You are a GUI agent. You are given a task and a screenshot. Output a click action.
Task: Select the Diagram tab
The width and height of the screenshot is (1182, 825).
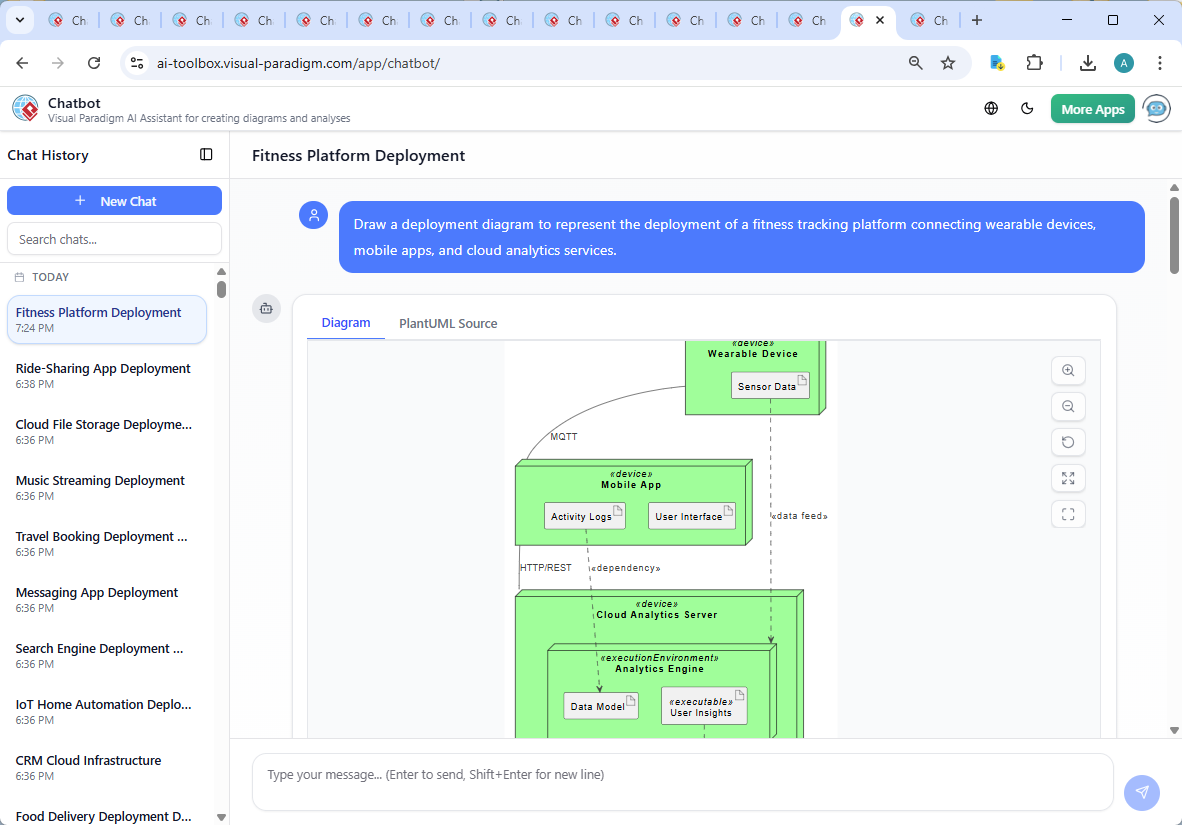346,322
